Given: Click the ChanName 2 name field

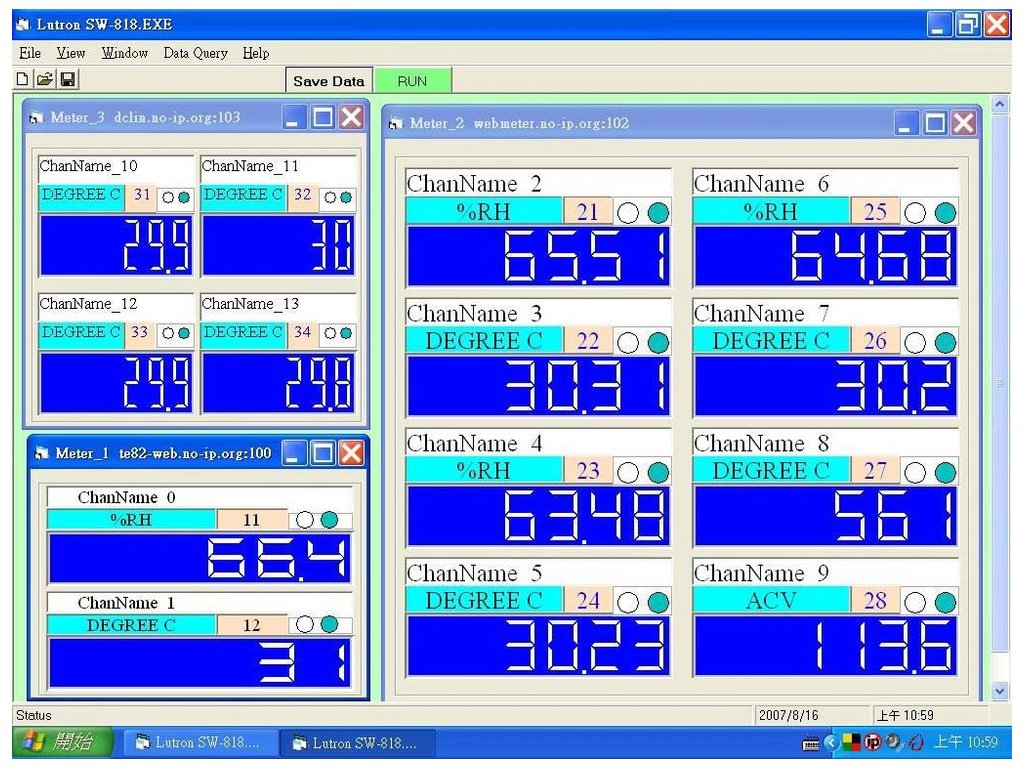Looking at the screenshot, I should pos(538,184).
